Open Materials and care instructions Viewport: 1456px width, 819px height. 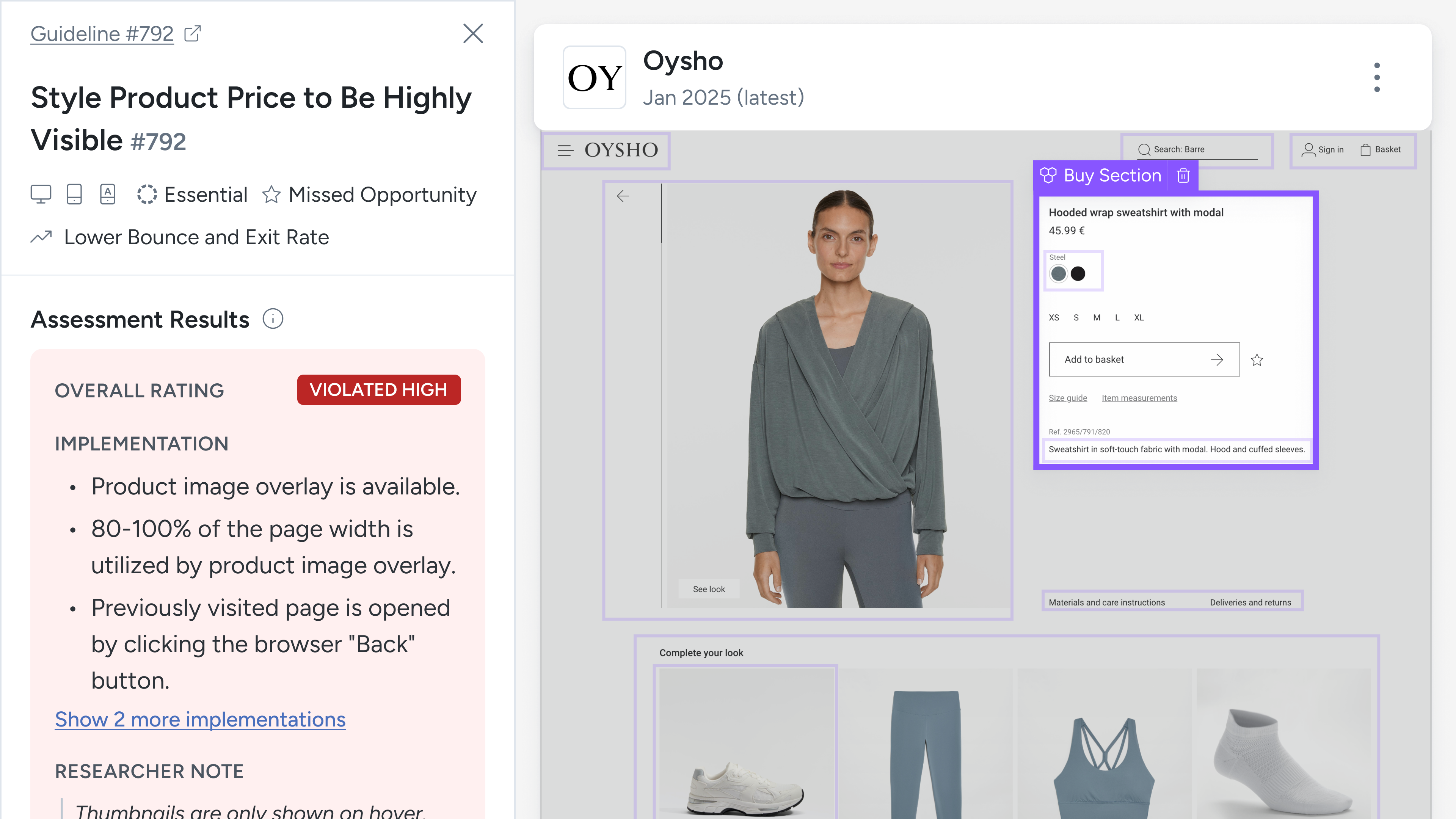pyautogui.click(x=1107, y=603)
